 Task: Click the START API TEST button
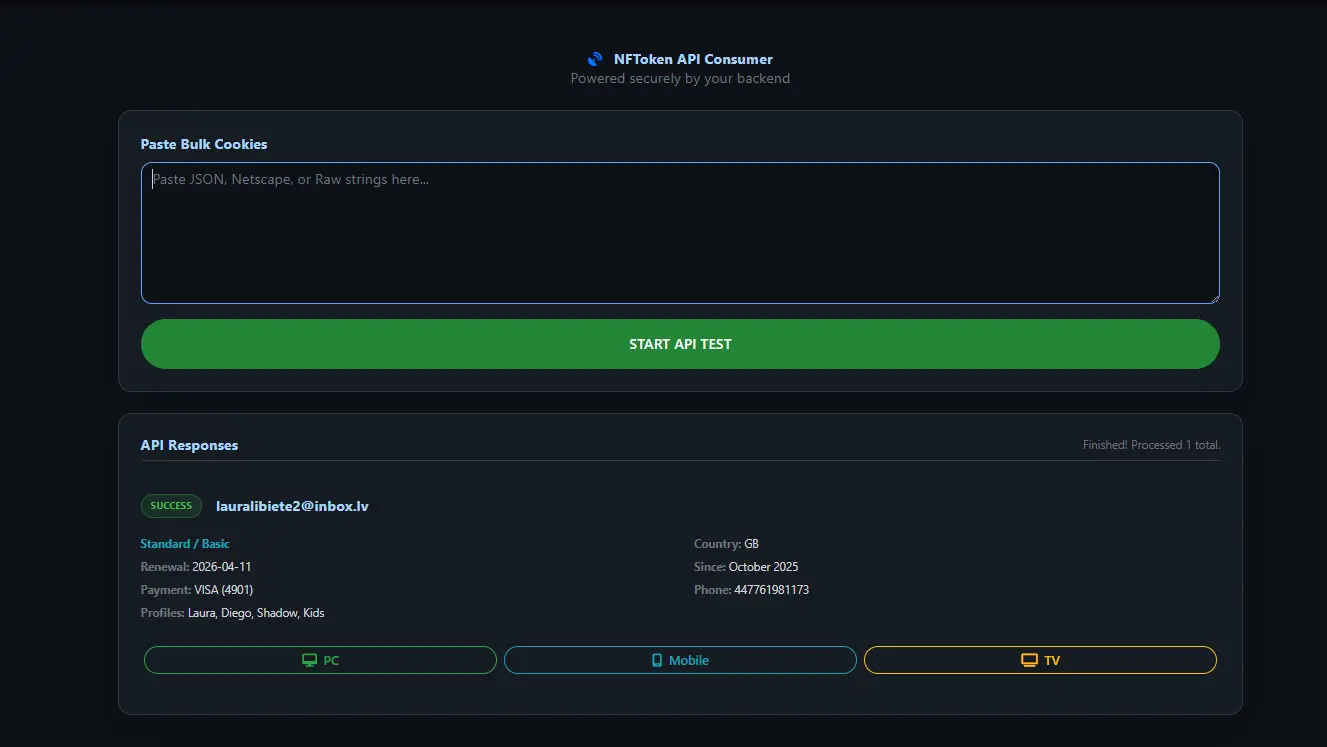click(x=680, y=344)
